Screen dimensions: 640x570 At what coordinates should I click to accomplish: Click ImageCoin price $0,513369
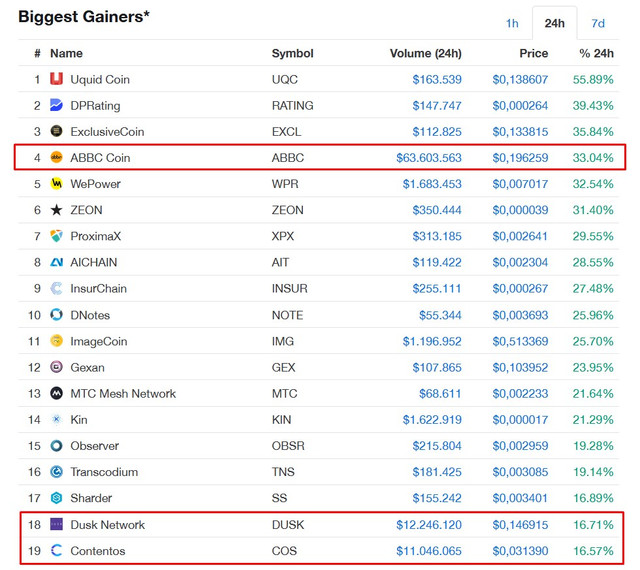tap(520, 341)
